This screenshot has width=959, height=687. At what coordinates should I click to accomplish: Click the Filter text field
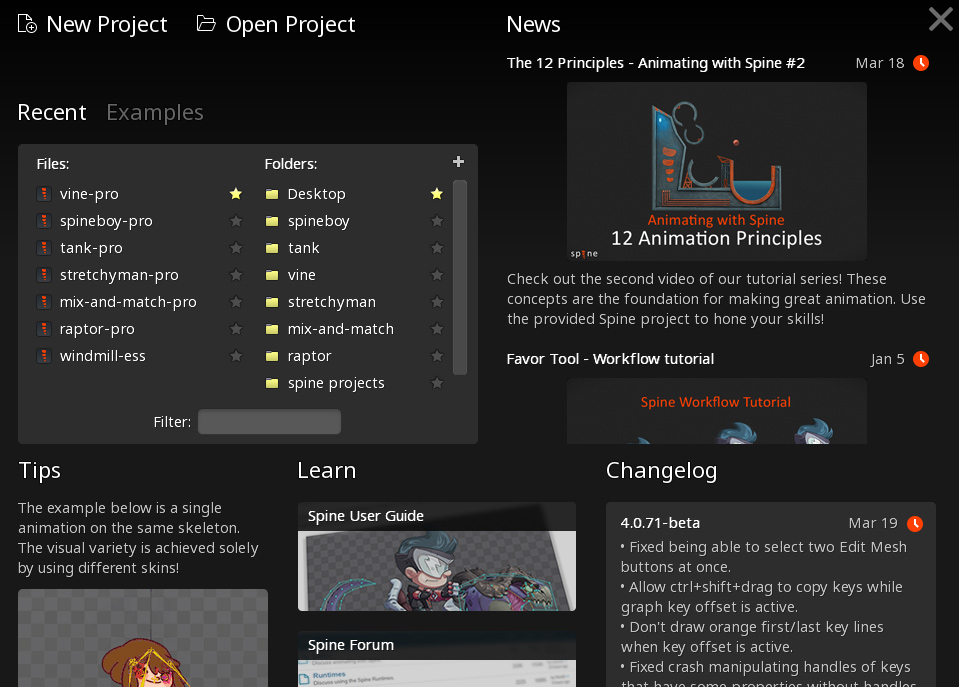click(269, 422)
